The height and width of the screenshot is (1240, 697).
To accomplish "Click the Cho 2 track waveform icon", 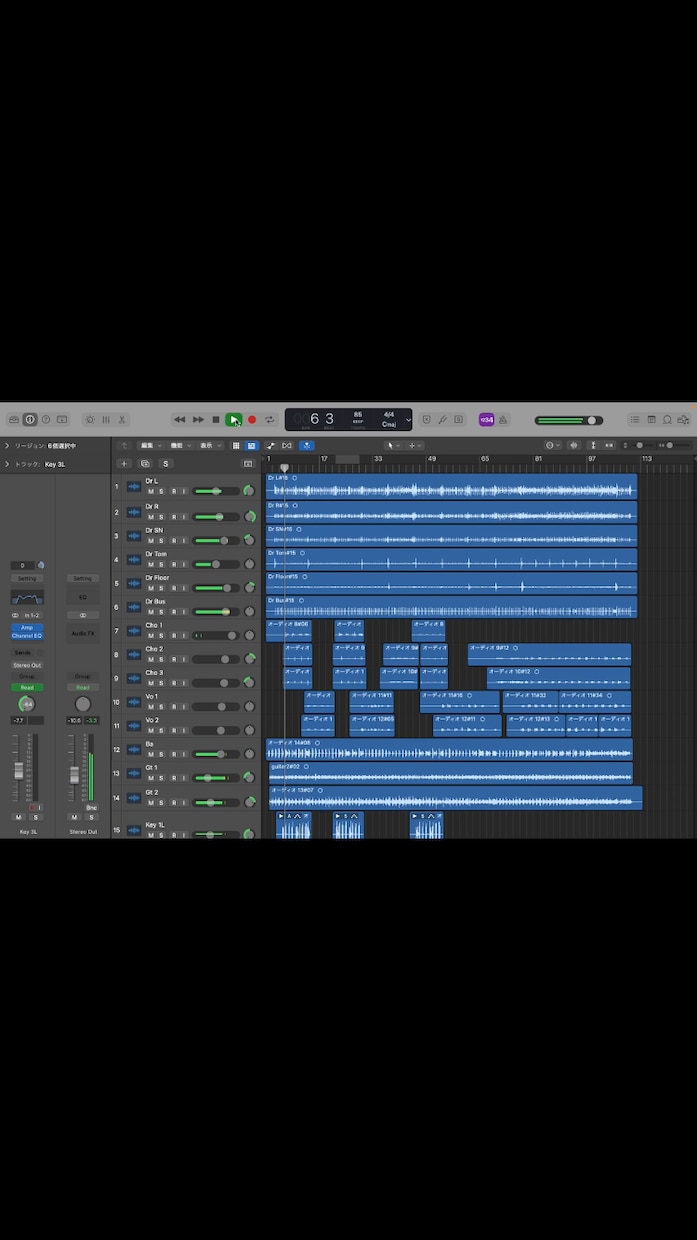I will tap(134, 654).
